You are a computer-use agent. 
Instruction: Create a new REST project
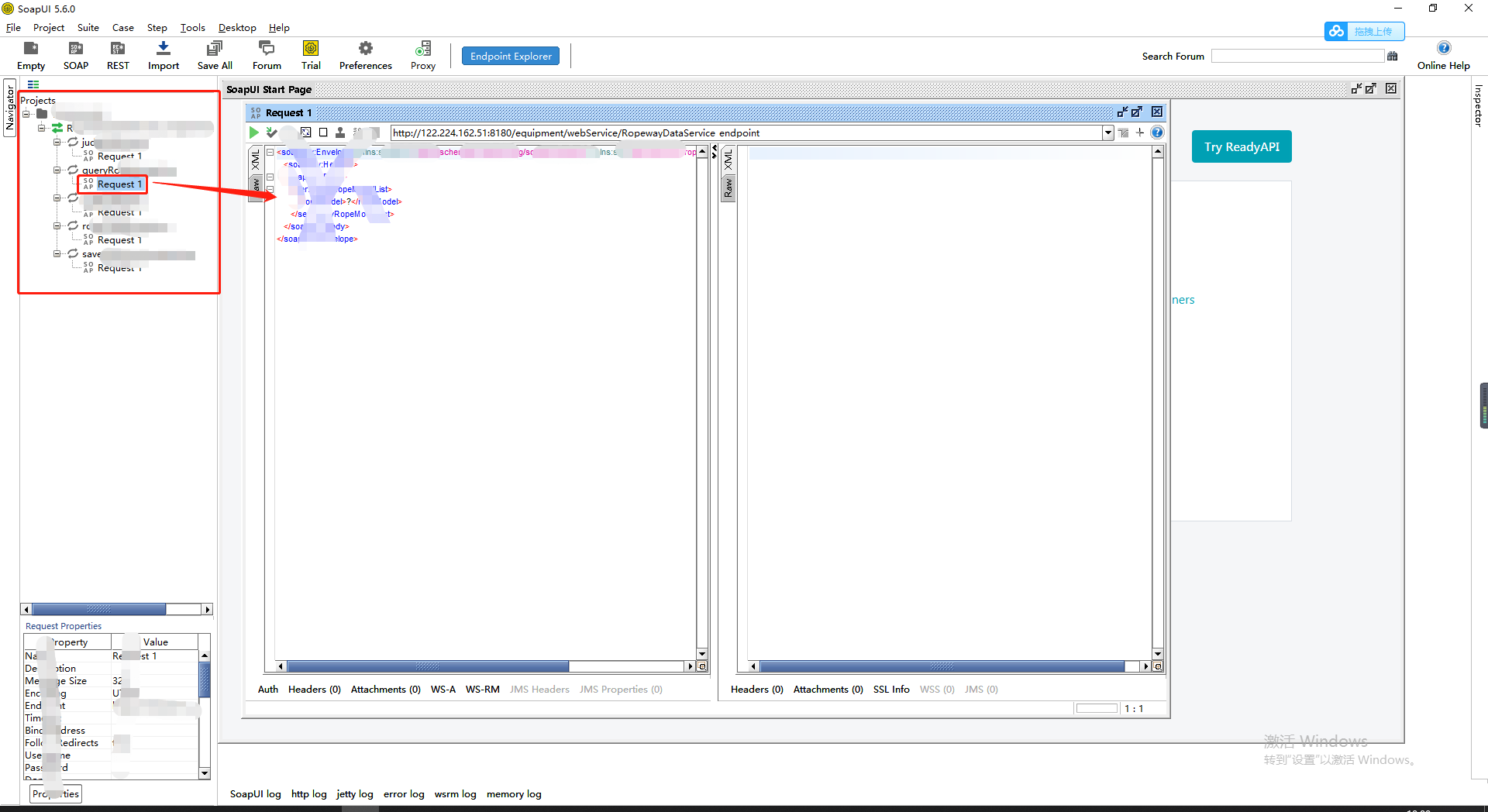[118, 55]
